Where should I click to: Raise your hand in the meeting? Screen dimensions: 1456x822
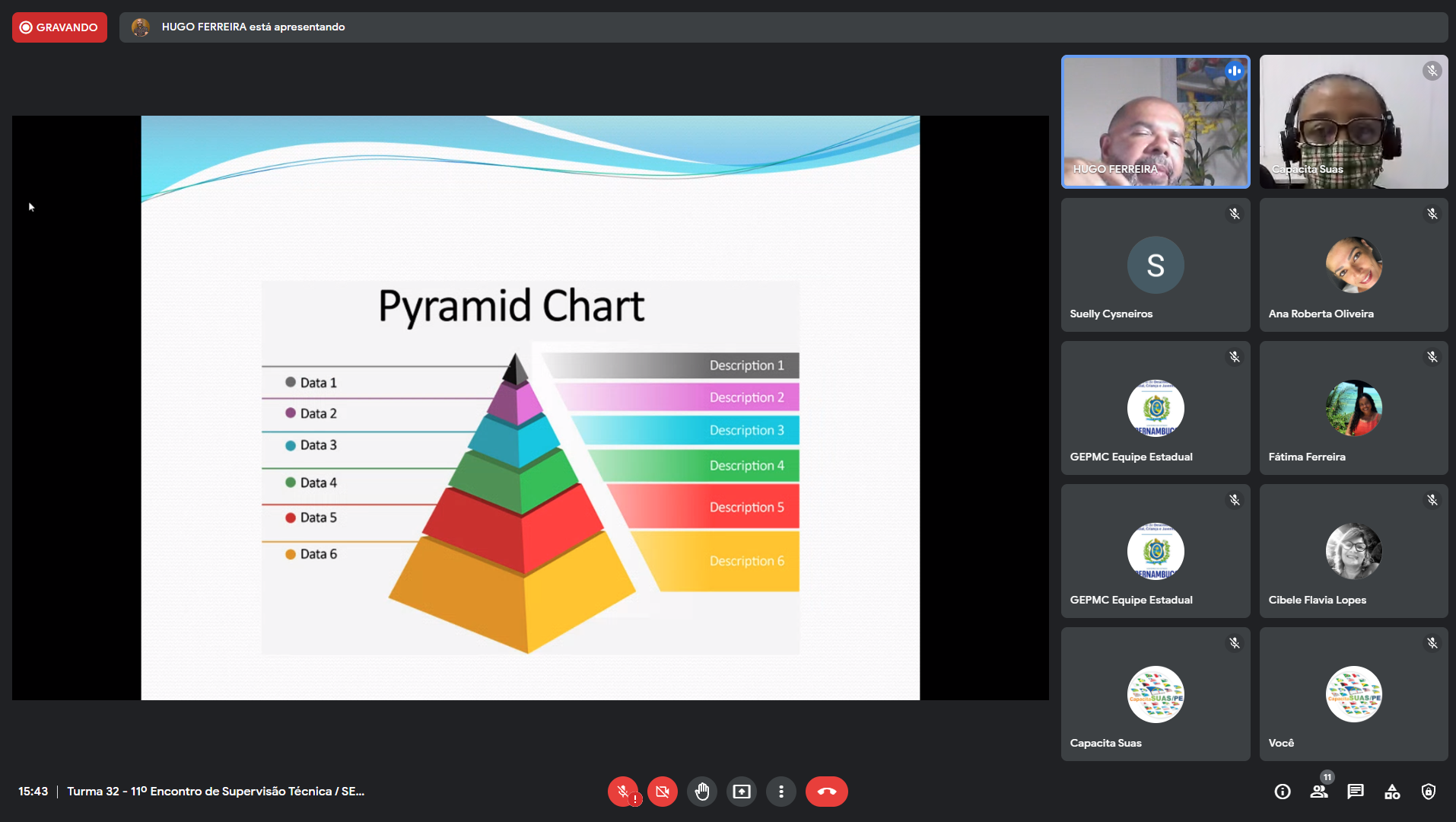coord(702,792)
